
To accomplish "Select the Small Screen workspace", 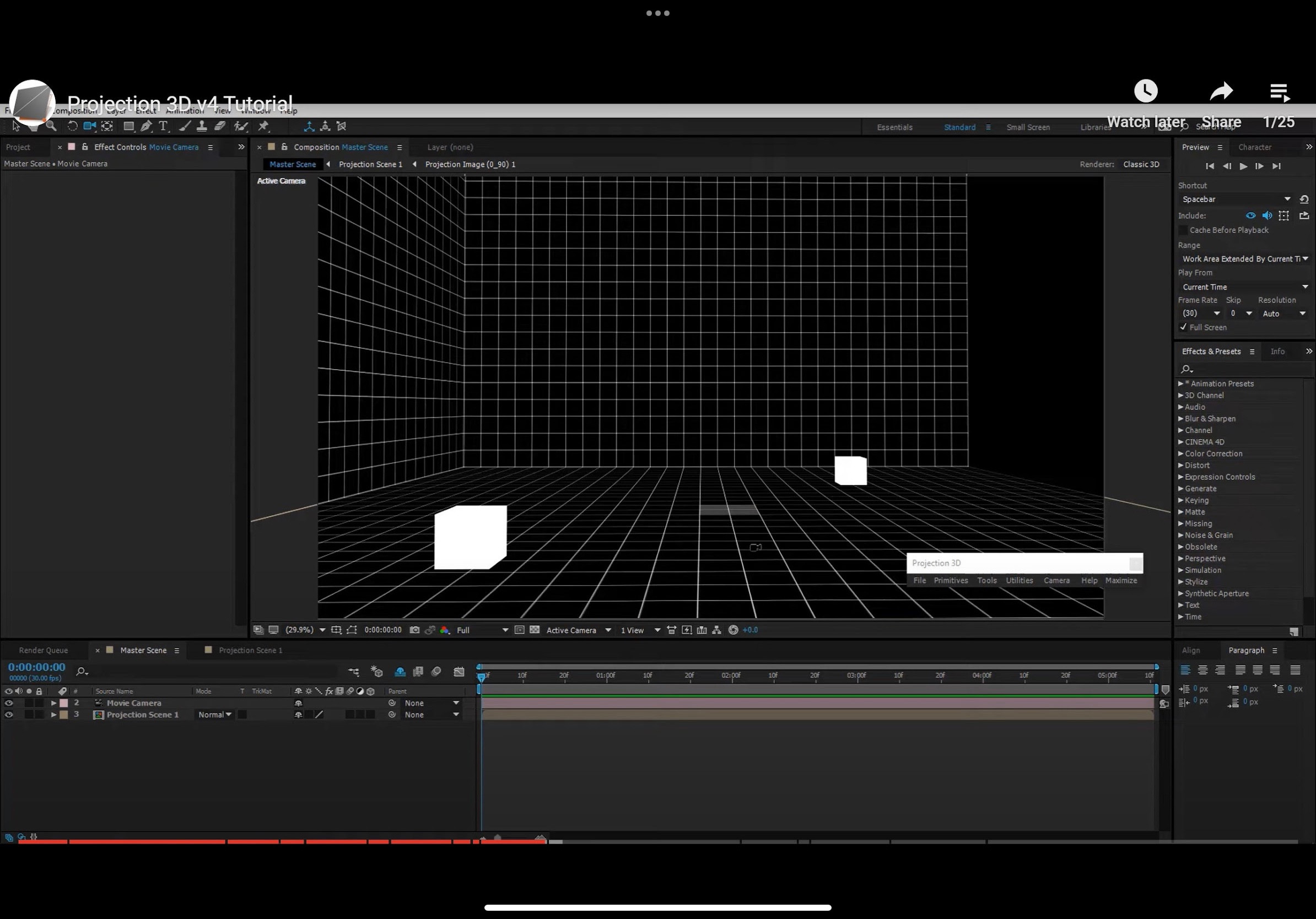I will click(1028, 127).
